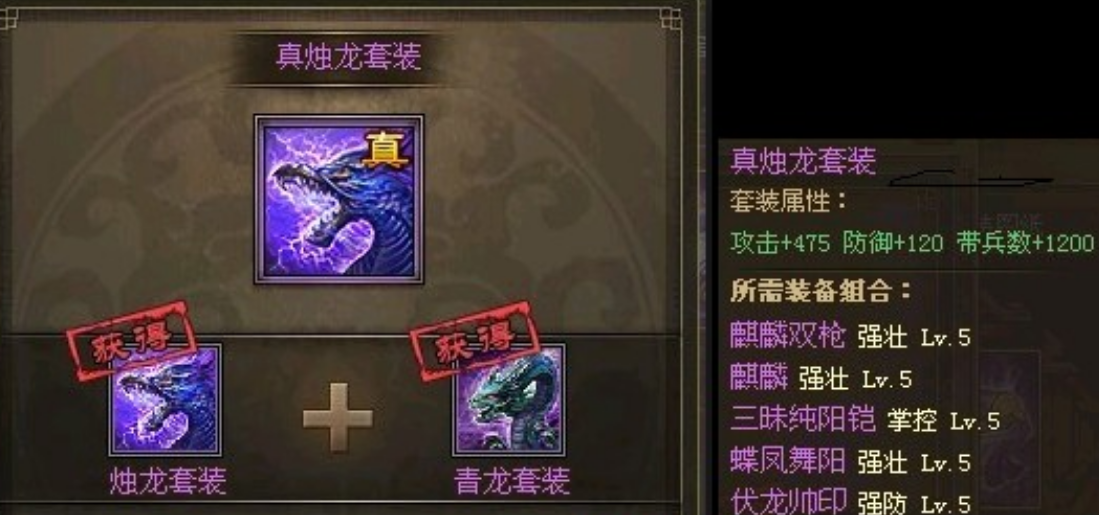
Task: Select 蝶凤舞阳 强壮 Lv.5 entry
Action: pyautogui.click(x=850, y=462)
